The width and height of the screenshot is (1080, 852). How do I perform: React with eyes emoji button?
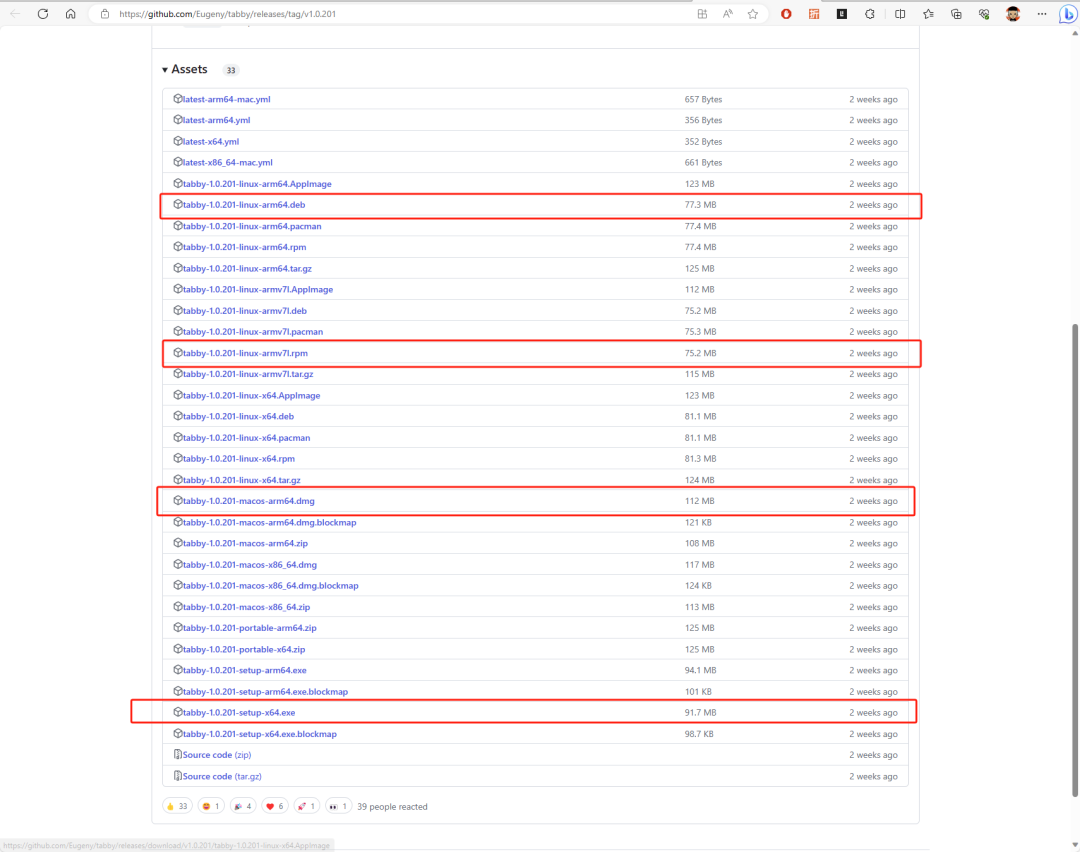pos(338,806)
